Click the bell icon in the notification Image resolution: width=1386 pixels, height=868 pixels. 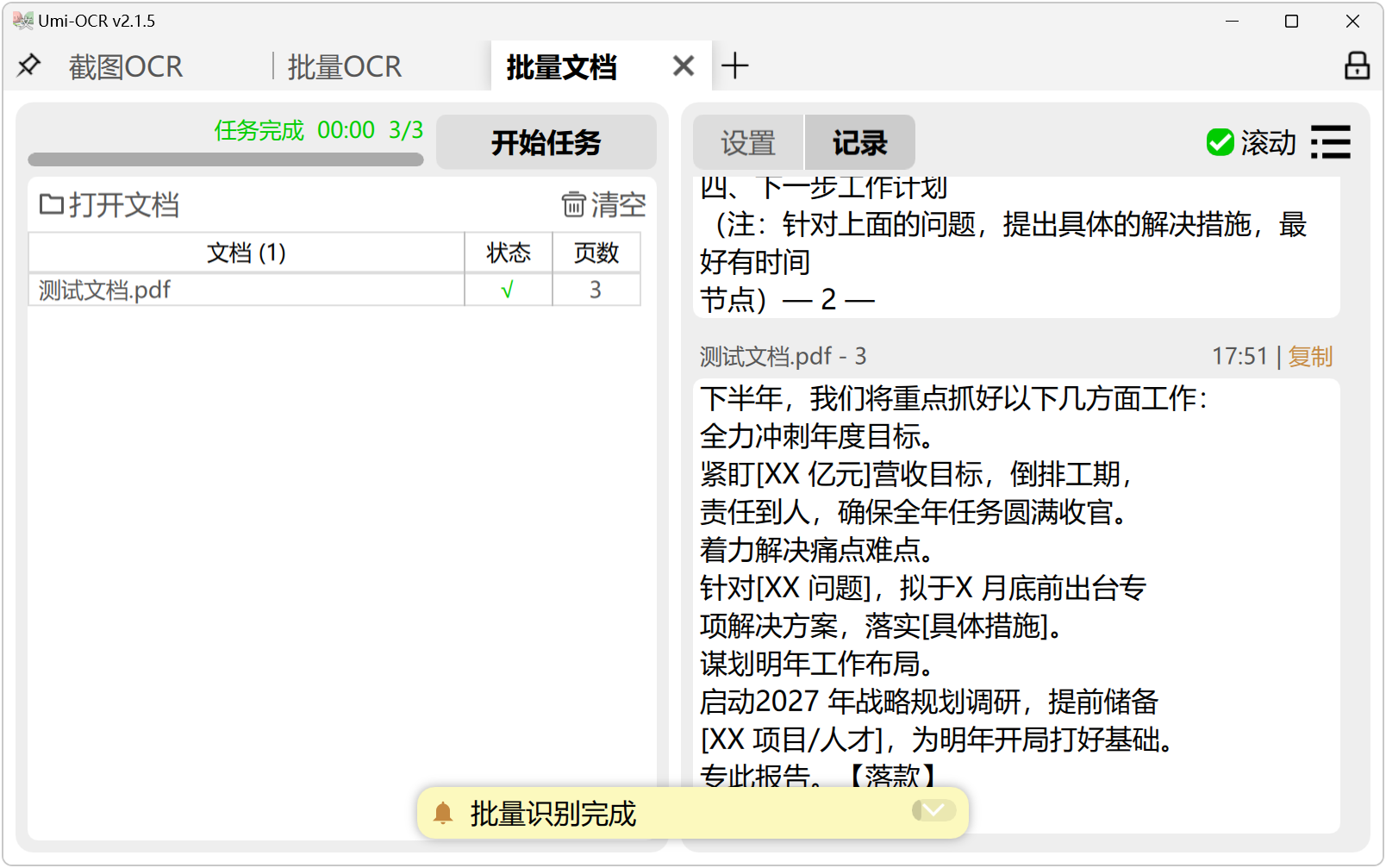[443, 813]
